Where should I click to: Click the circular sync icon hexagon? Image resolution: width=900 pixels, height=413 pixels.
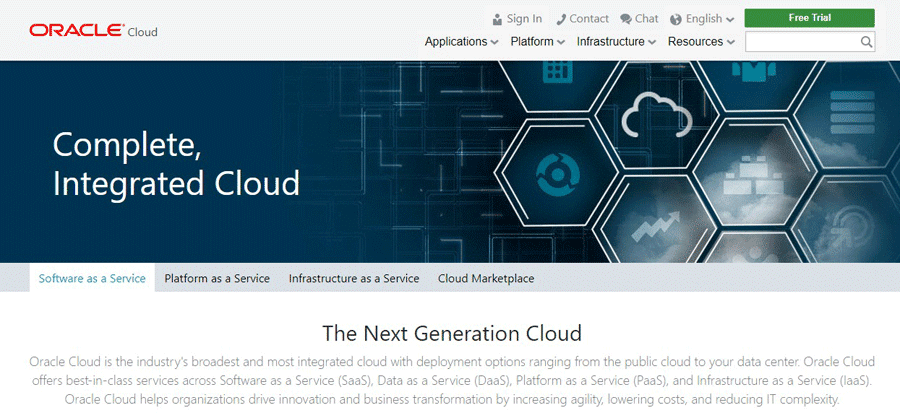557,174
